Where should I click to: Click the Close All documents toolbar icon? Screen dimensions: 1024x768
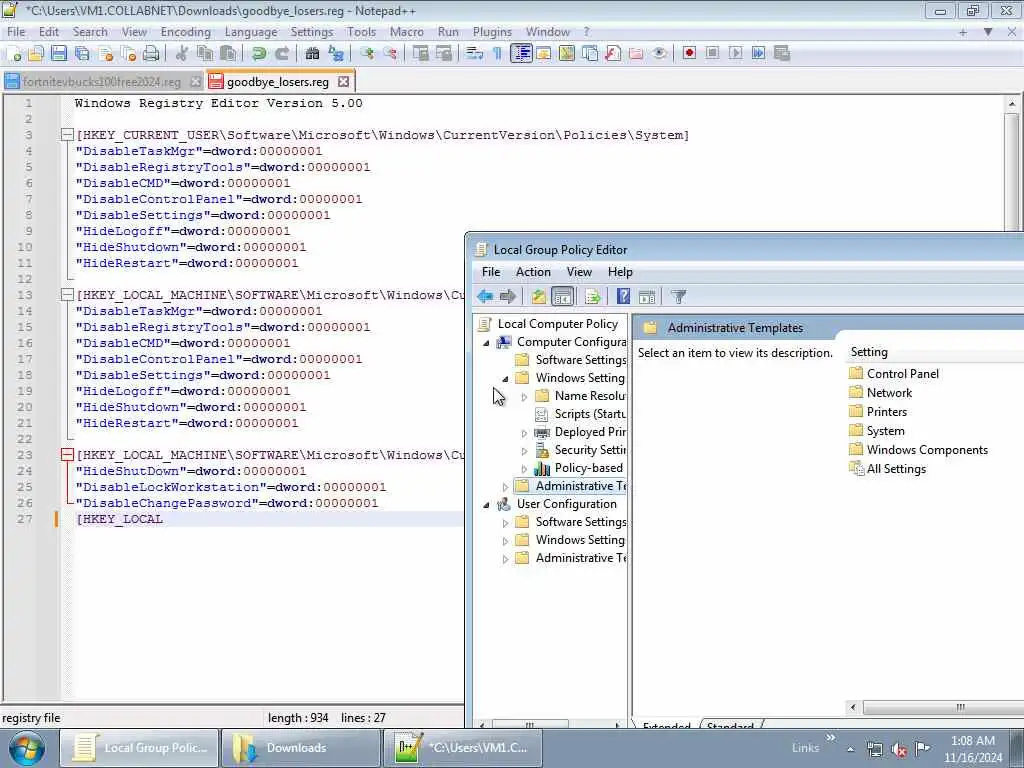click(x=129, y=54)
